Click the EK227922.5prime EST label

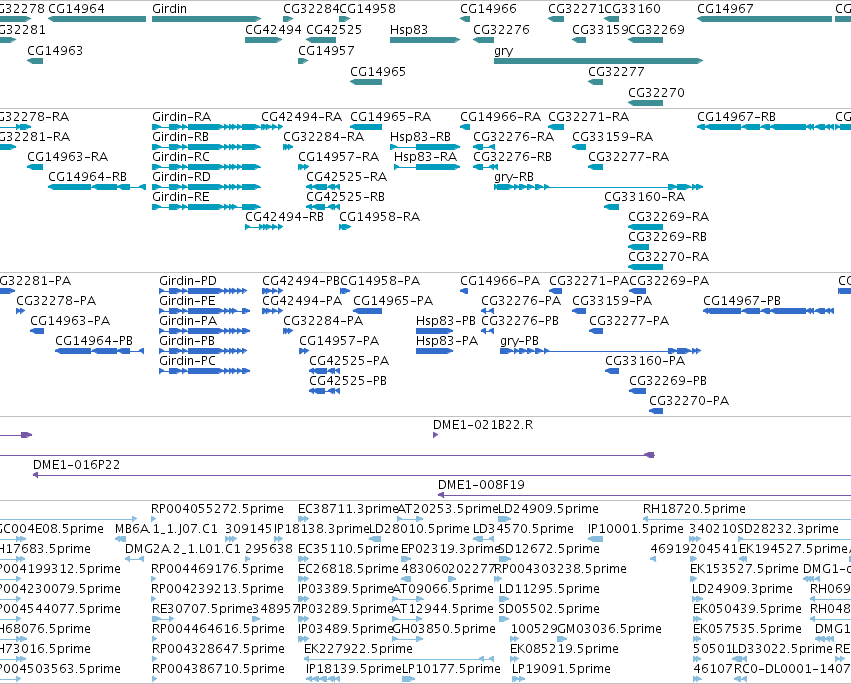coord(358,649)
